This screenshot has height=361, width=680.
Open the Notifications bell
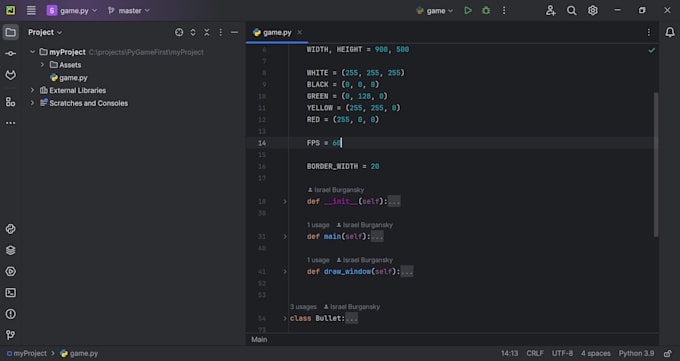[x=670, y=32]
